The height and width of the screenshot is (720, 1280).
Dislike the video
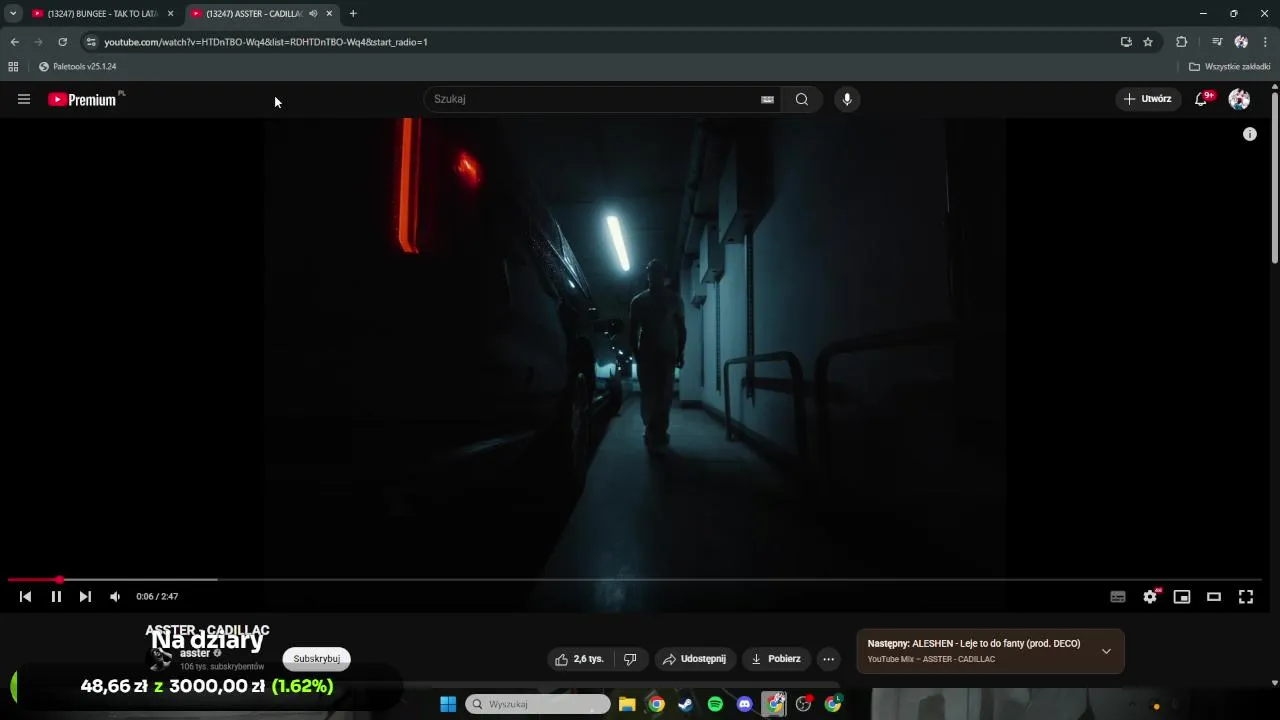(x=630, y=659)
